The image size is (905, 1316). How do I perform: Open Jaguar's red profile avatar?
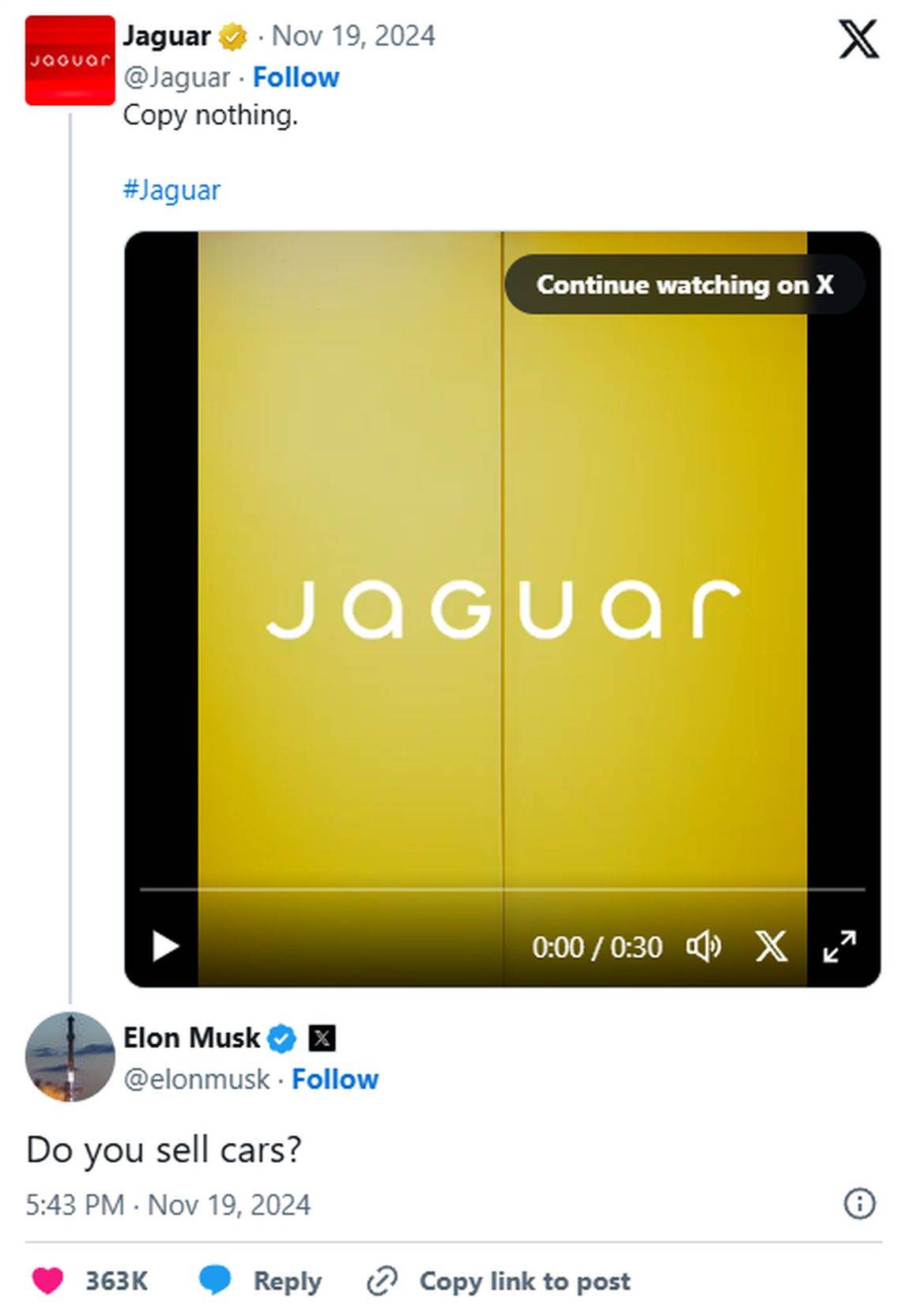tap(70, 60)
